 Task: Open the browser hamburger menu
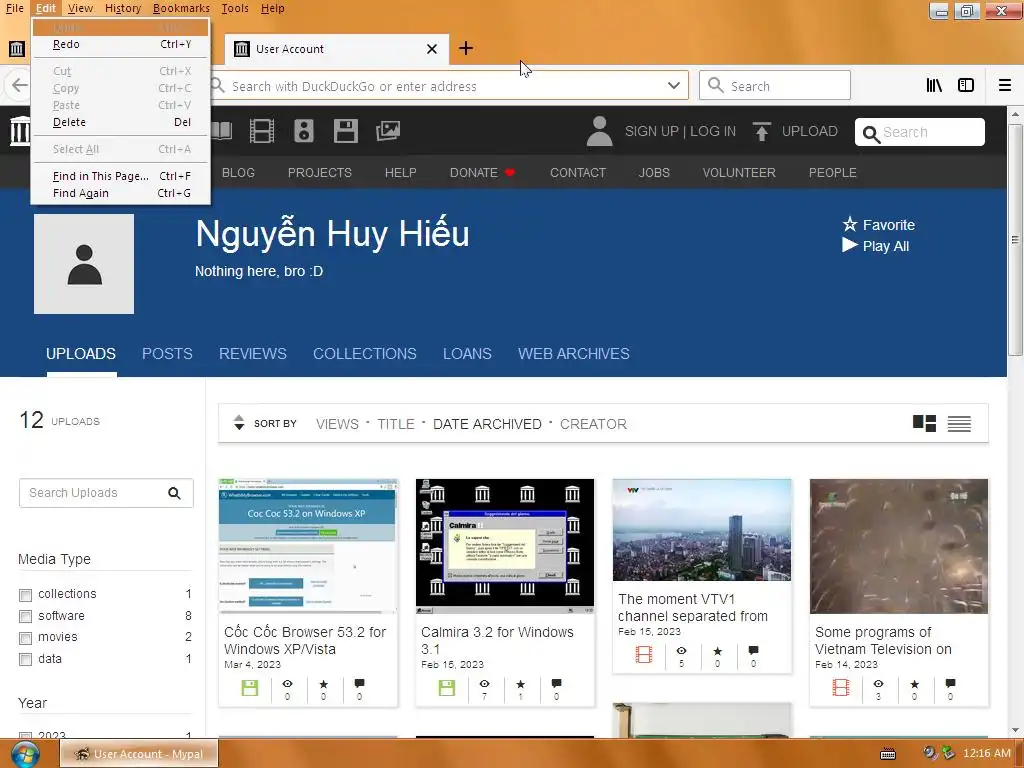coord(1005,85)
